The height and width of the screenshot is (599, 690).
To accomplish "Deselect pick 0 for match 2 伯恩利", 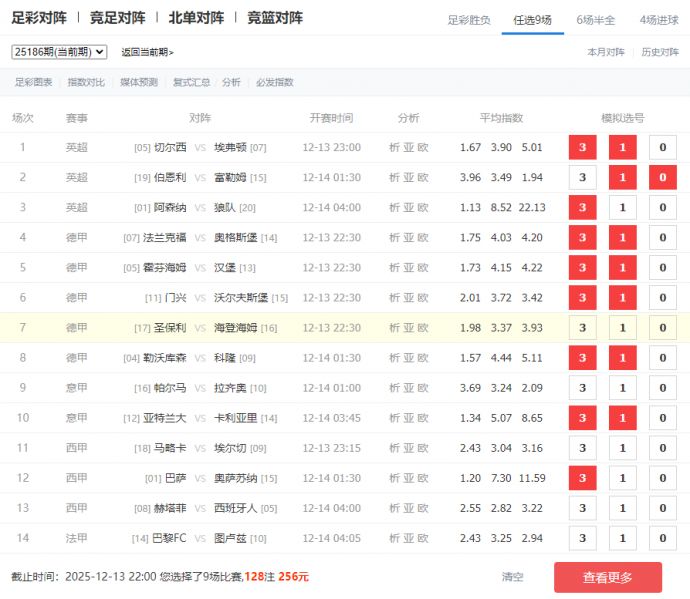I will point(662,178).
